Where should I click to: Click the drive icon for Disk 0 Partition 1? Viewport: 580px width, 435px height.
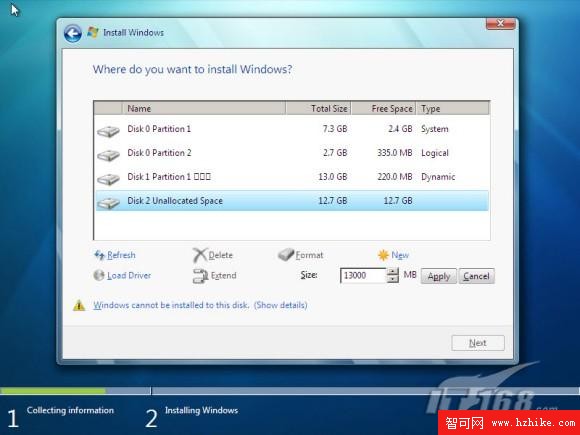click(108, 131)
